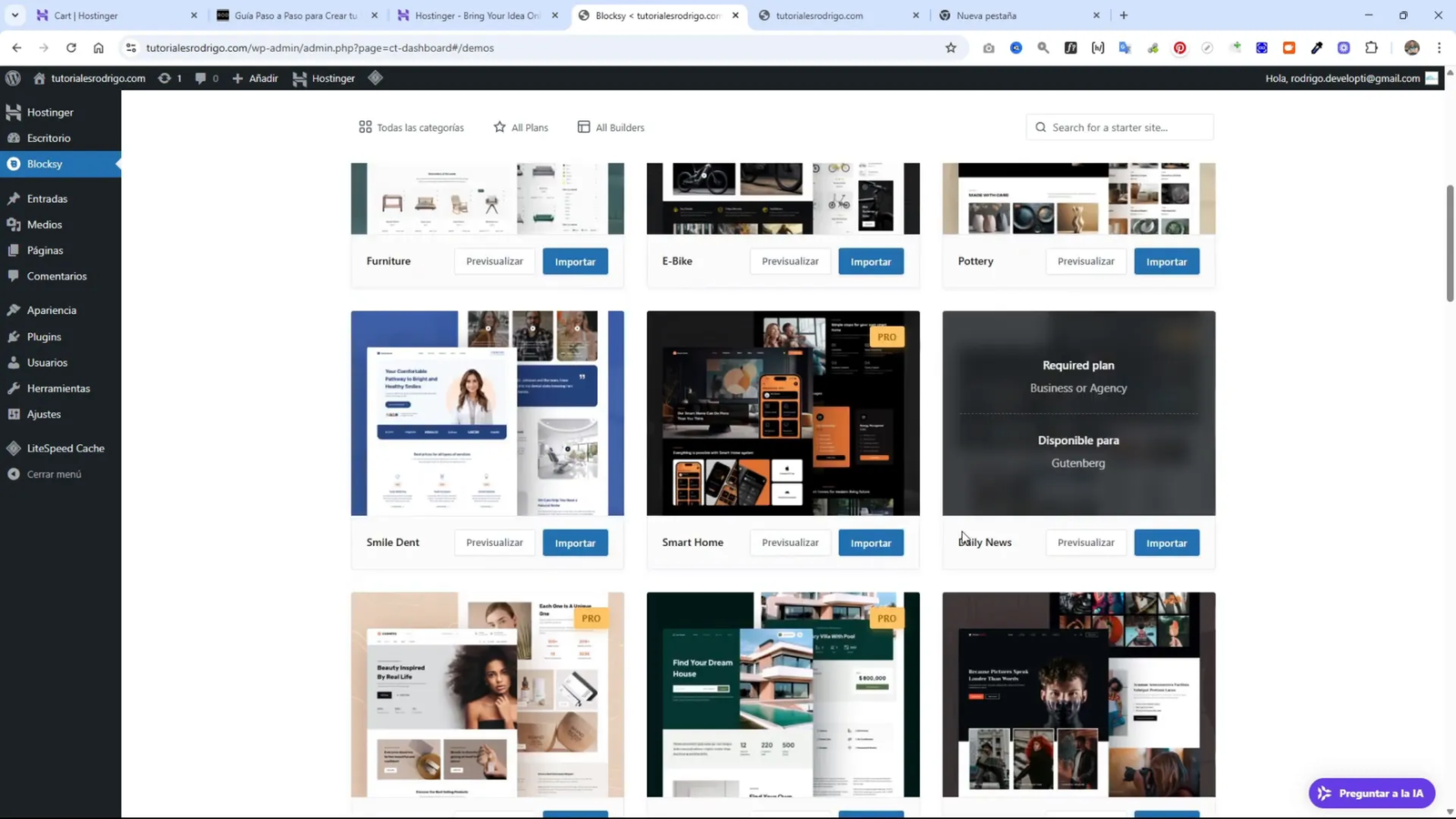1456x819 pixels.
Task: Open the Plugins menu in sidebar
Action: [x=44, y=337]
